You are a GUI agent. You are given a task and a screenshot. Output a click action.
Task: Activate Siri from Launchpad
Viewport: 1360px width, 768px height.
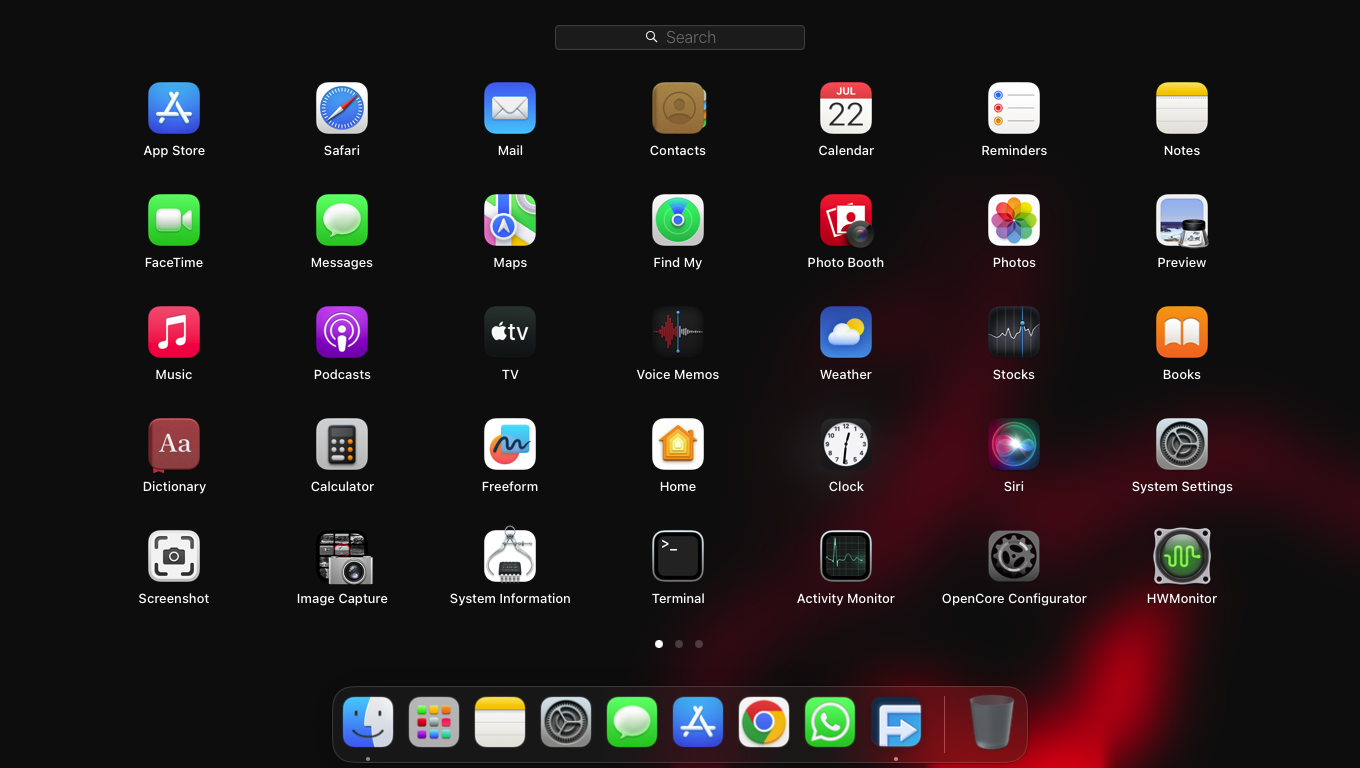1014,444
